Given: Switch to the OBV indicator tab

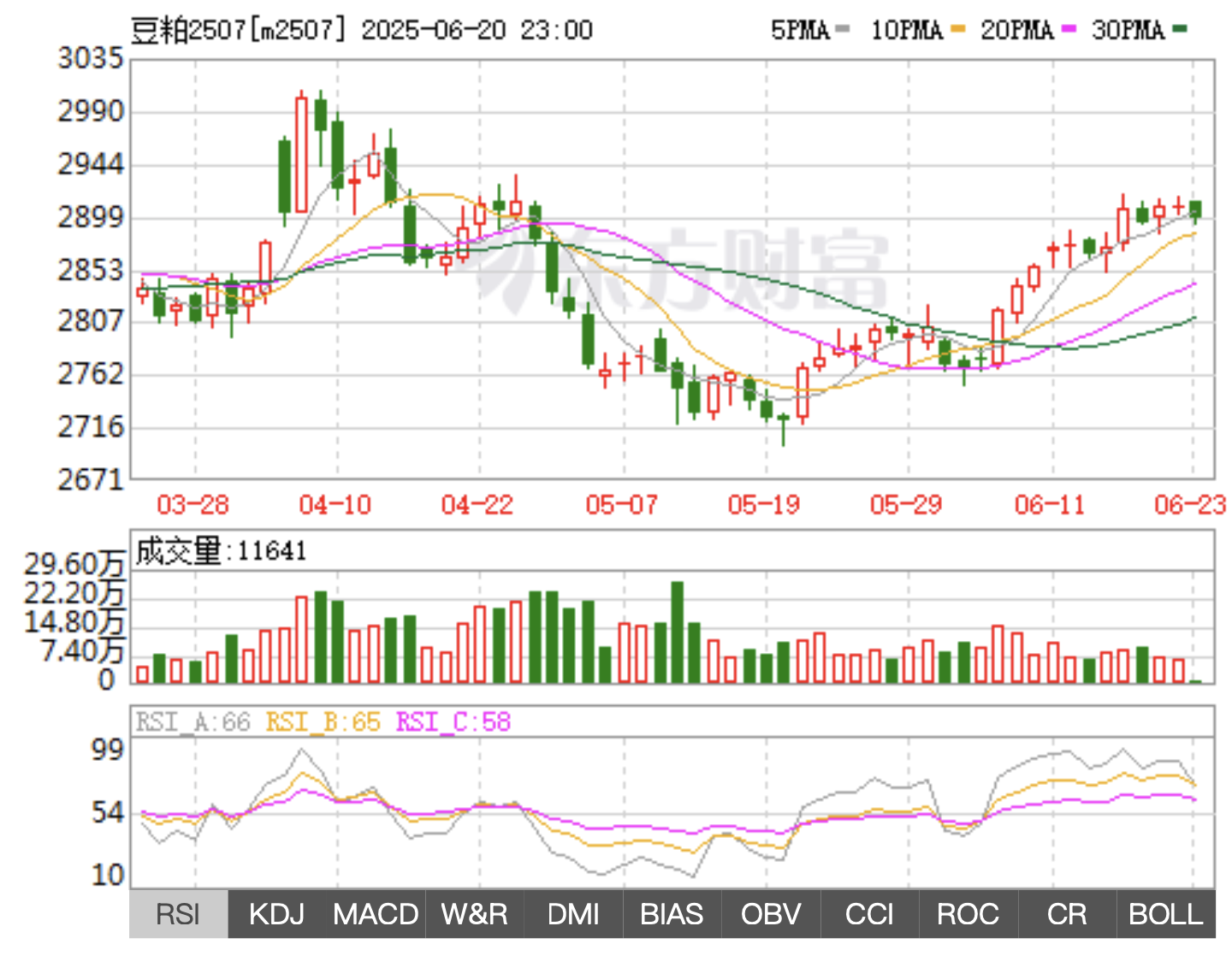Looking at the screenshot, I should [x=771, y=914].
